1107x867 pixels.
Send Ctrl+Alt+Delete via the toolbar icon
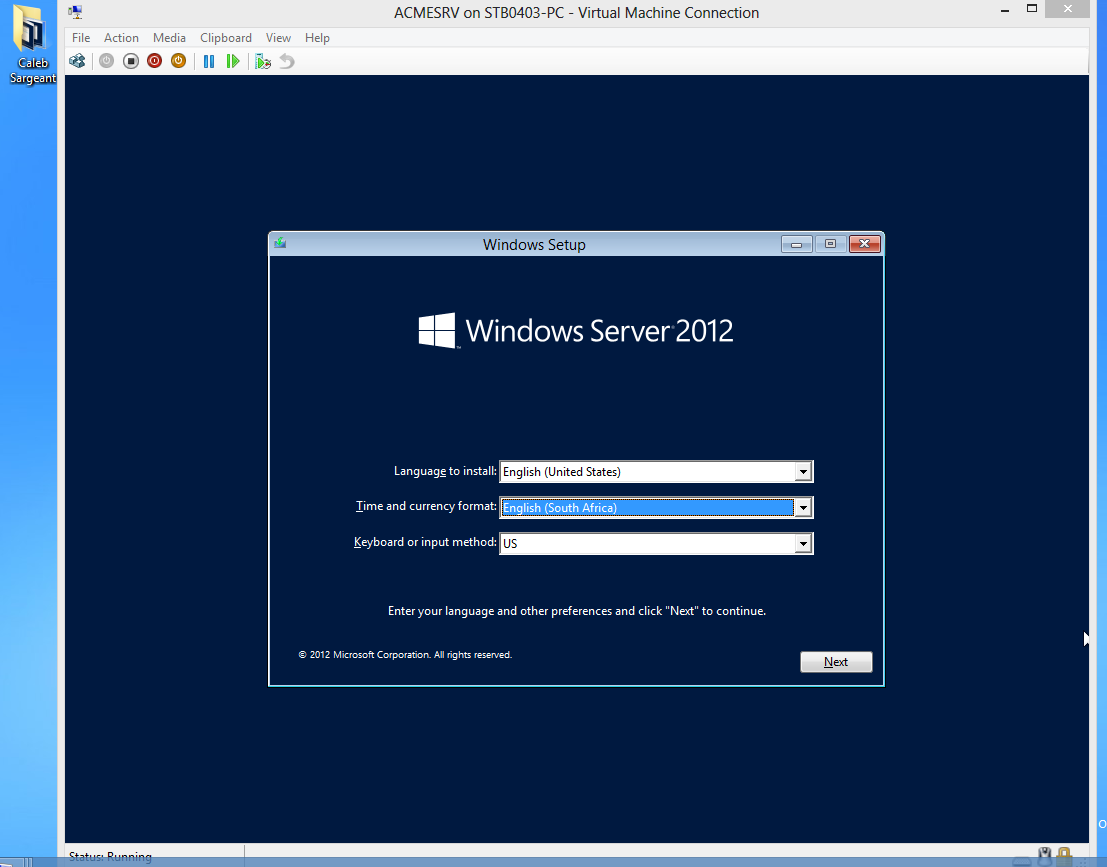(77, 61)
